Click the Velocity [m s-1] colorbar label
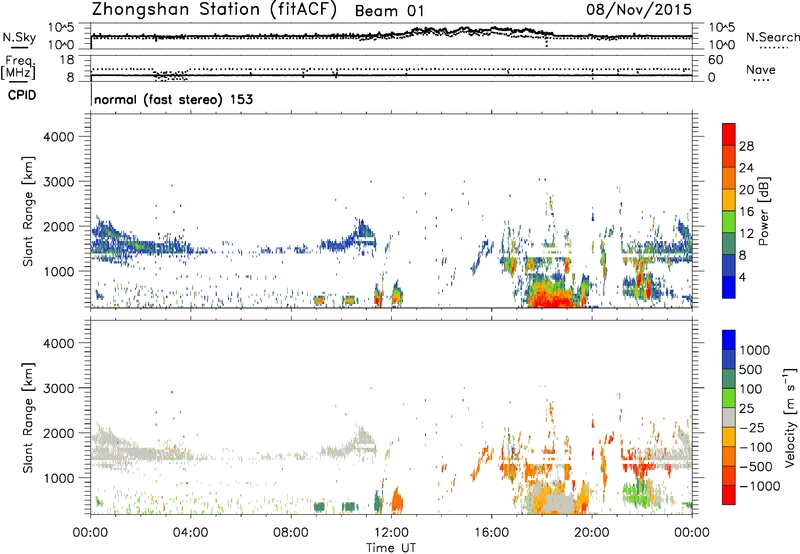The height and width of the screenshot is (554, 800). pos(790,417)
